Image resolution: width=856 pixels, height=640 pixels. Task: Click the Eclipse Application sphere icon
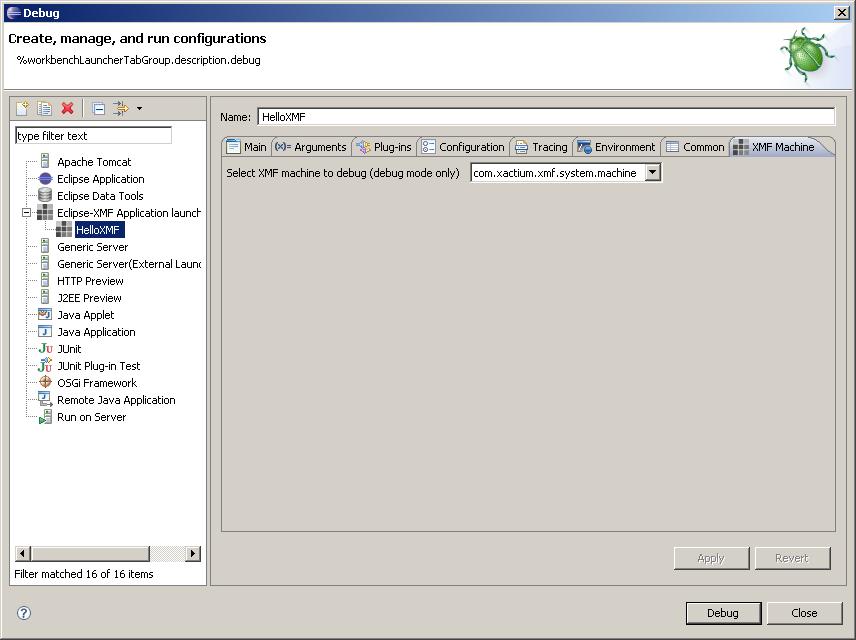coord(45,179)
